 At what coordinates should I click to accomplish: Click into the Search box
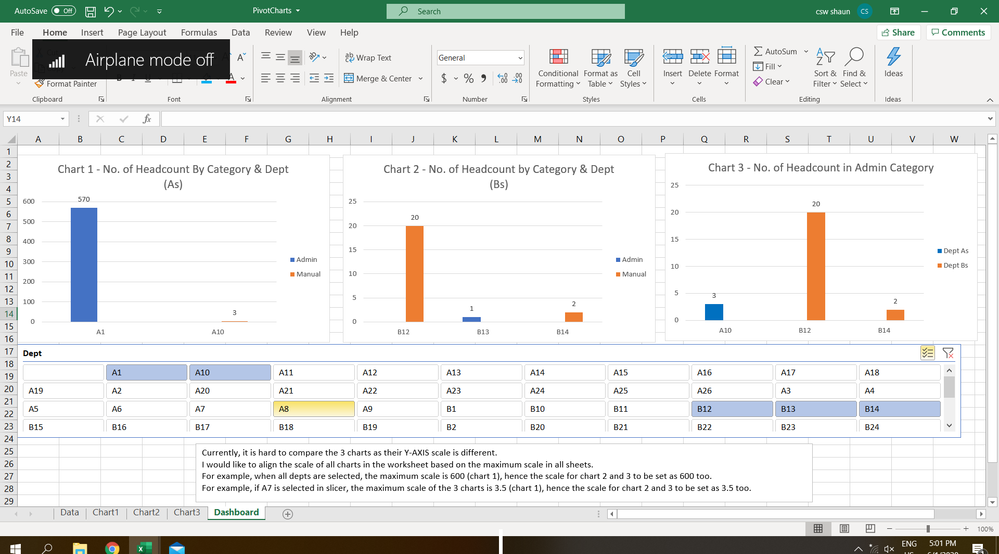tap(505, 11)
